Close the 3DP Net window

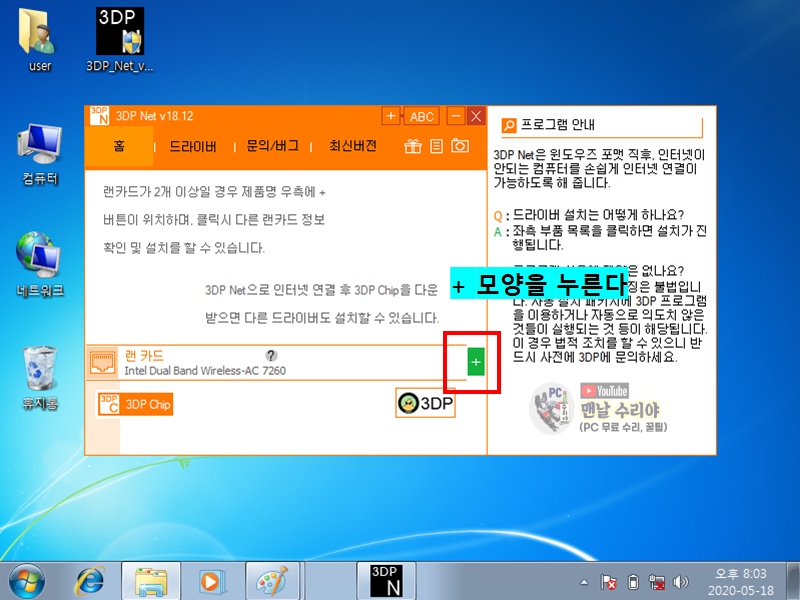click(x=476, y=116)
